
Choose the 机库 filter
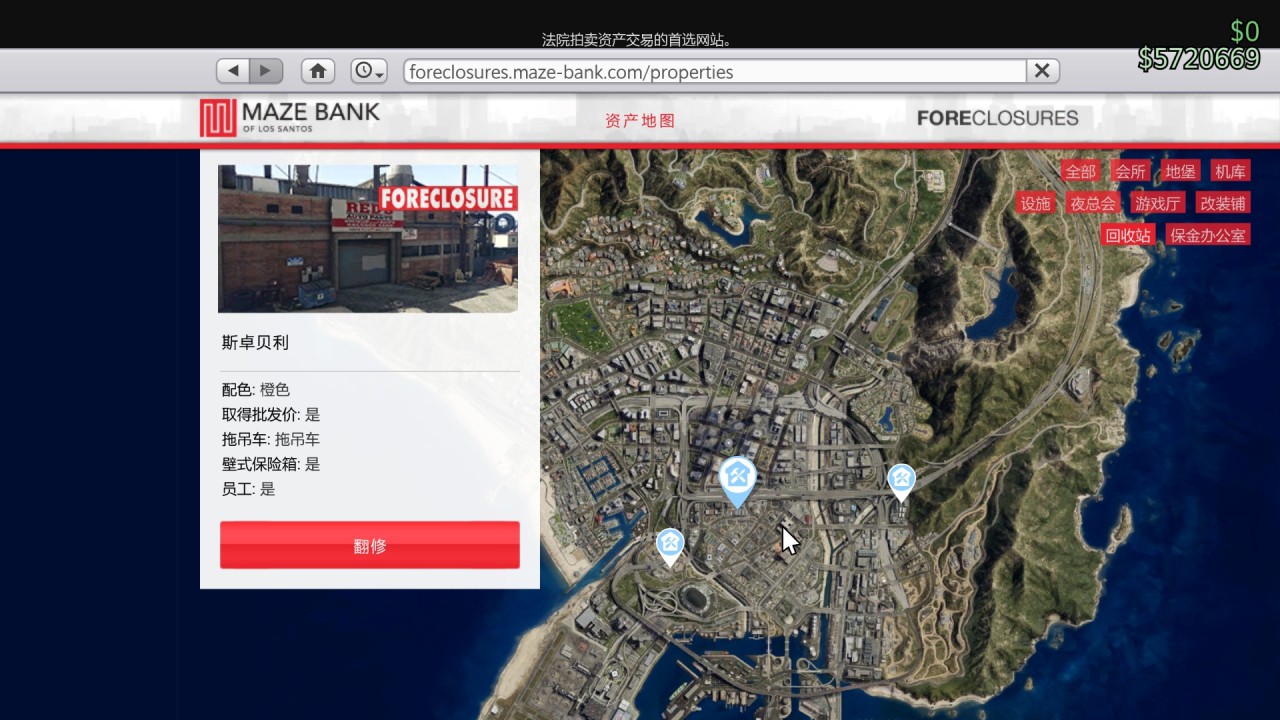point(1230,171)
